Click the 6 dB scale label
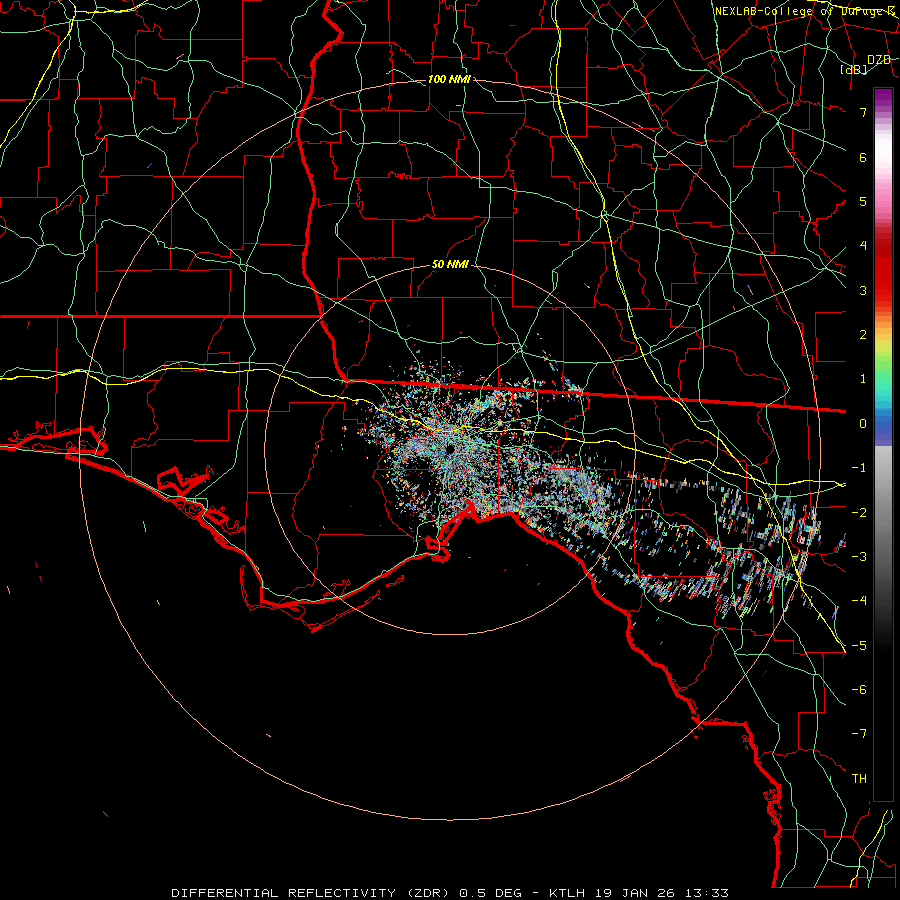 tap(863, 157)
